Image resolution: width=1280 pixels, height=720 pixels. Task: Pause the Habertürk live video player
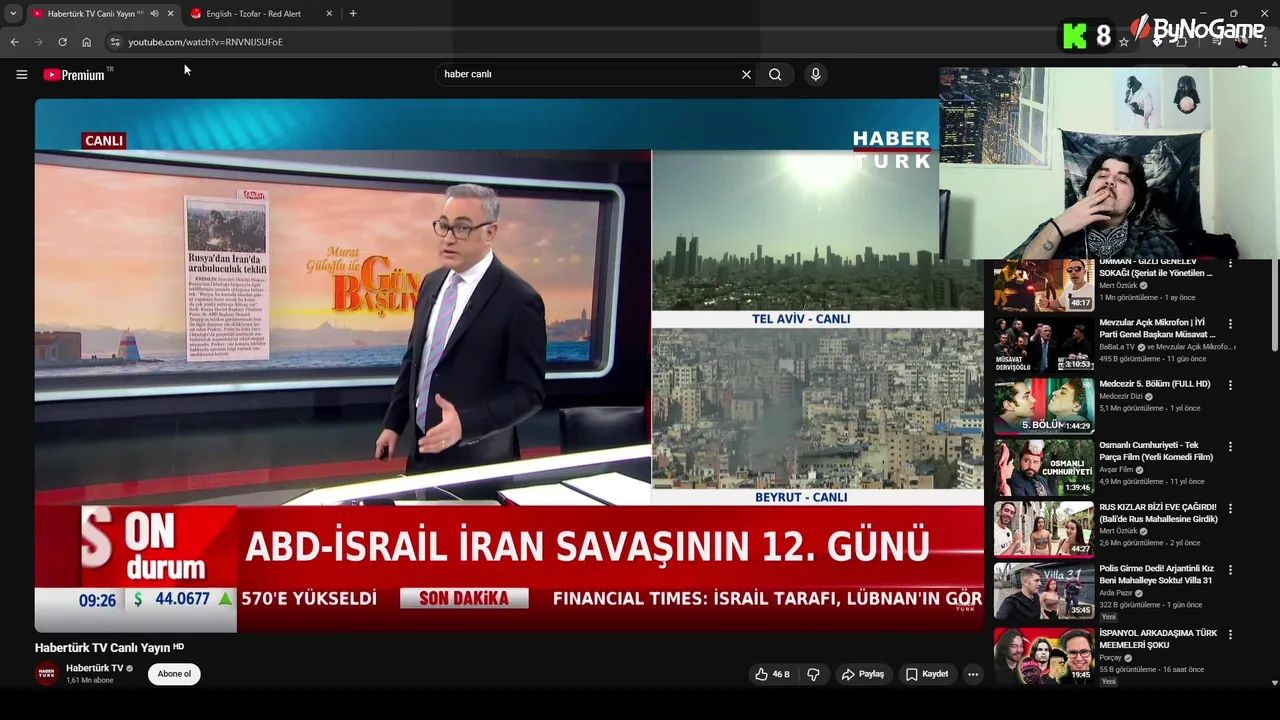pos(509,365)
